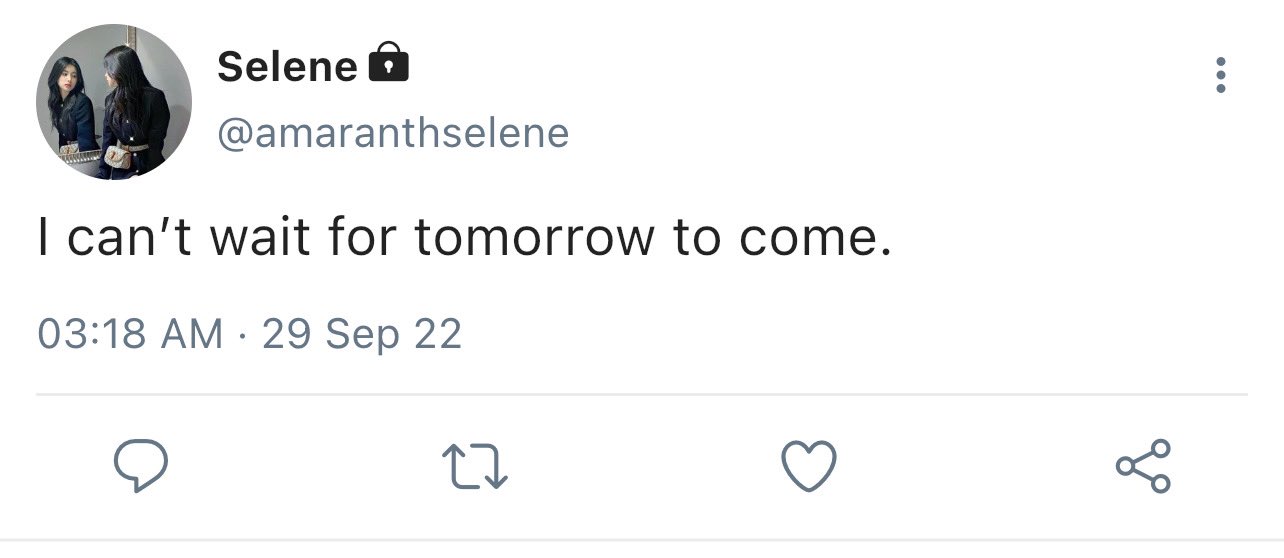Click the 03:18 AM timestamp
Screen dimensions: 1284x558
tap(130, 333)
